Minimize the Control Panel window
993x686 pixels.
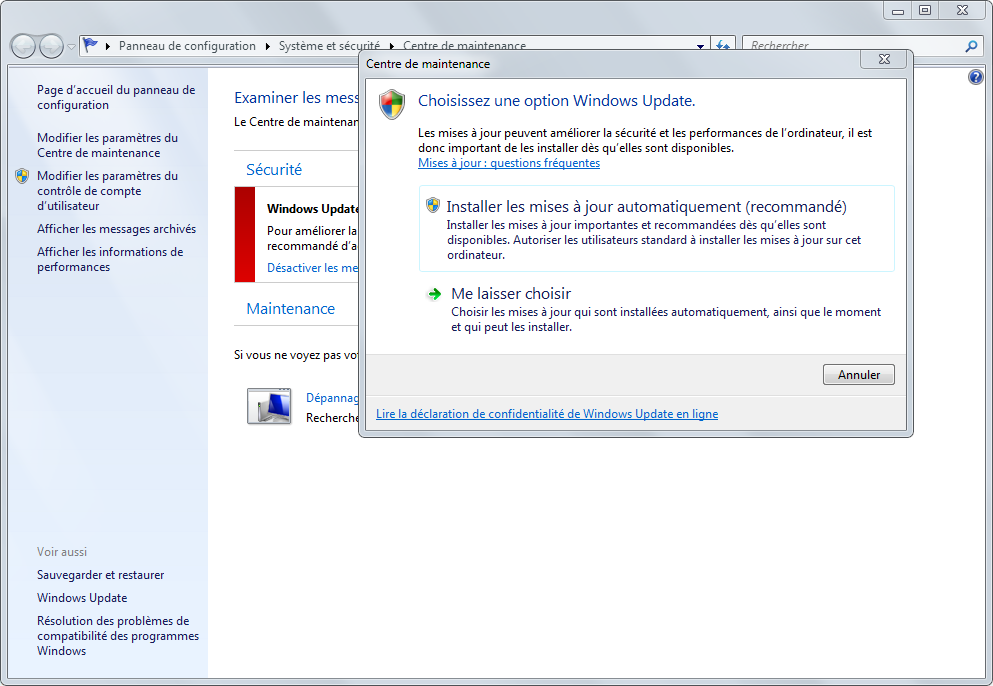pos(897,10)
